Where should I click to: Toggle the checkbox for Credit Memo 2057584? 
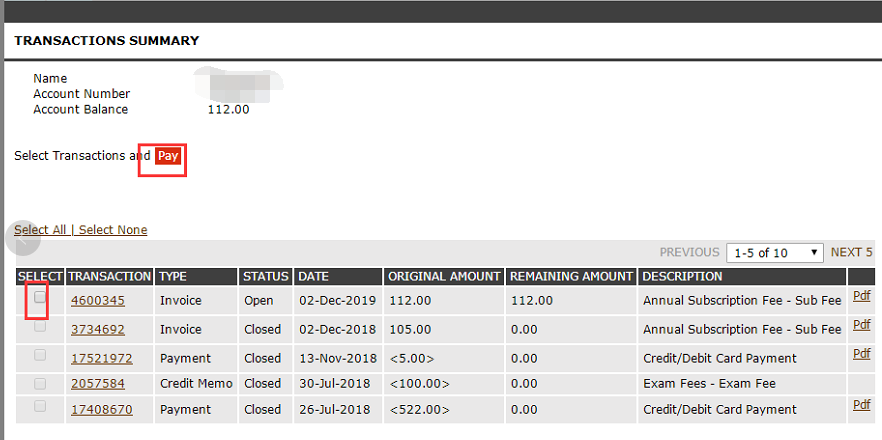coord(40,384)
